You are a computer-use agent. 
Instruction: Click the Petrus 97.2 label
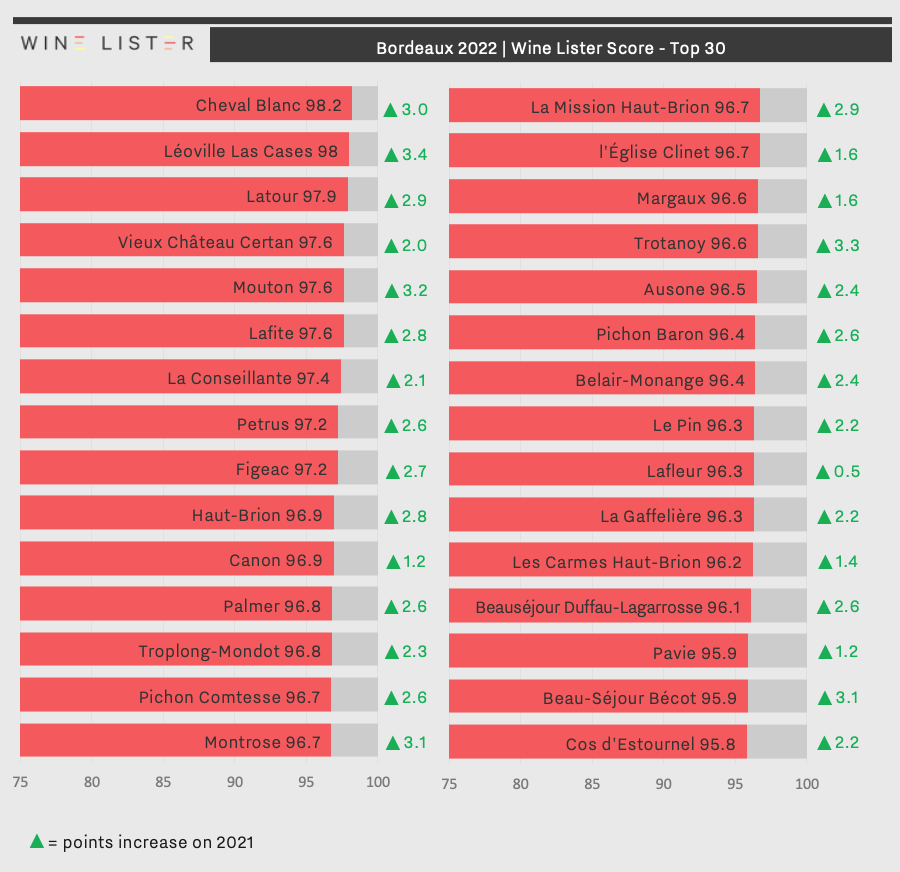282,424
